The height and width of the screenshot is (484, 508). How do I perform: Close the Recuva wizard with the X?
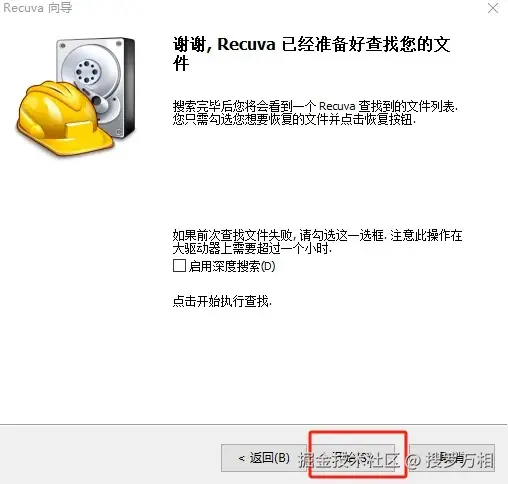point(493,8)
